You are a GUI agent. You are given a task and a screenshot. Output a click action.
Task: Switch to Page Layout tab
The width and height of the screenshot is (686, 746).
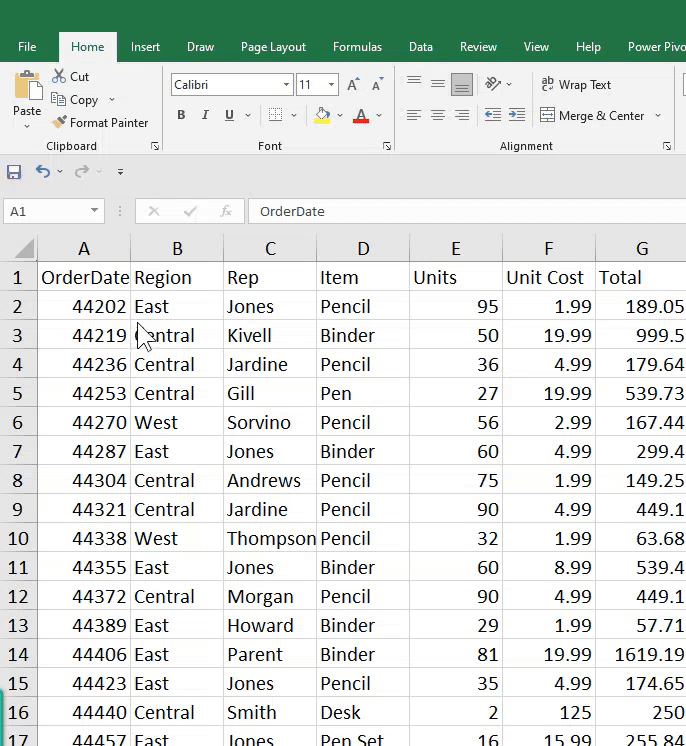[x=273, y=47]
